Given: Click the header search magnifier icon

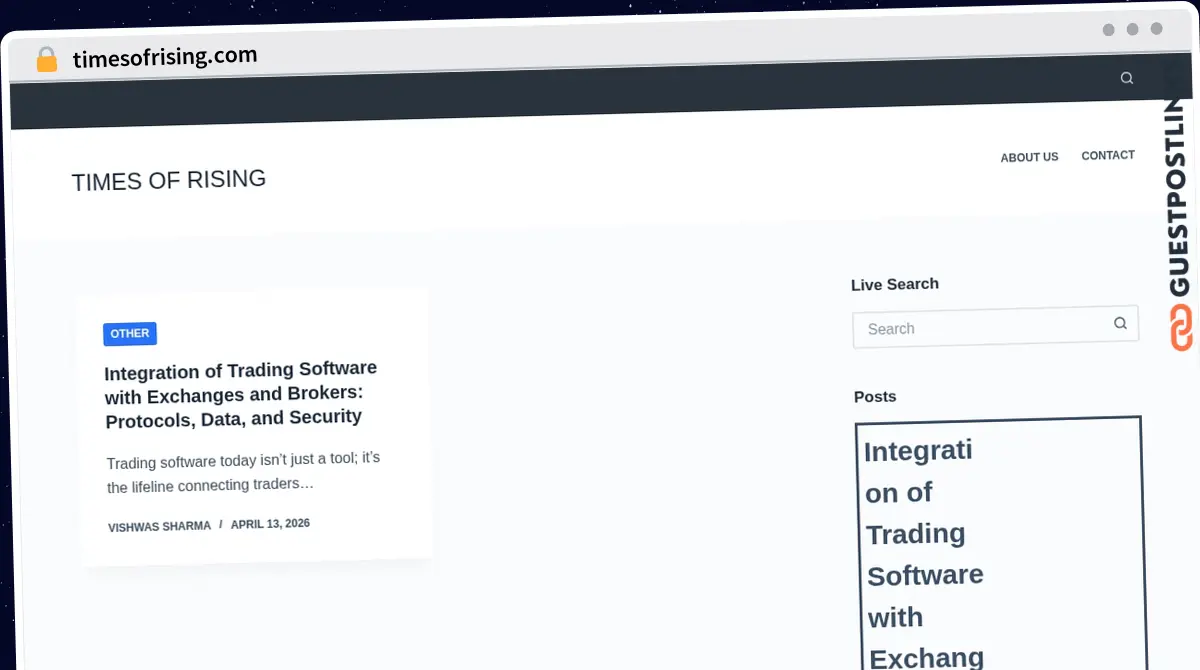Looking at the screenshot, I should tap(1127, 78).
